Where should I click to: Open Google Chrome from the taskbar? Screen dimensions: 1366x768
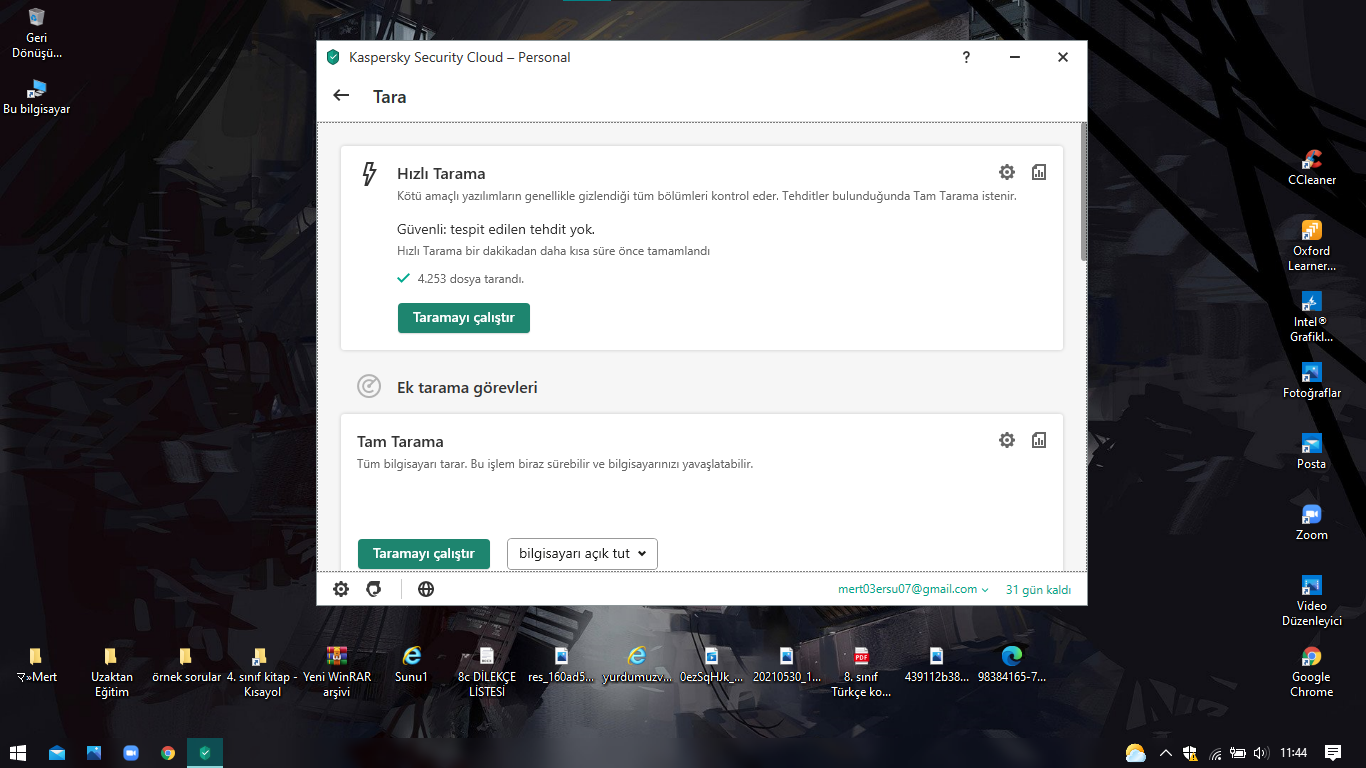coord(168,752)
